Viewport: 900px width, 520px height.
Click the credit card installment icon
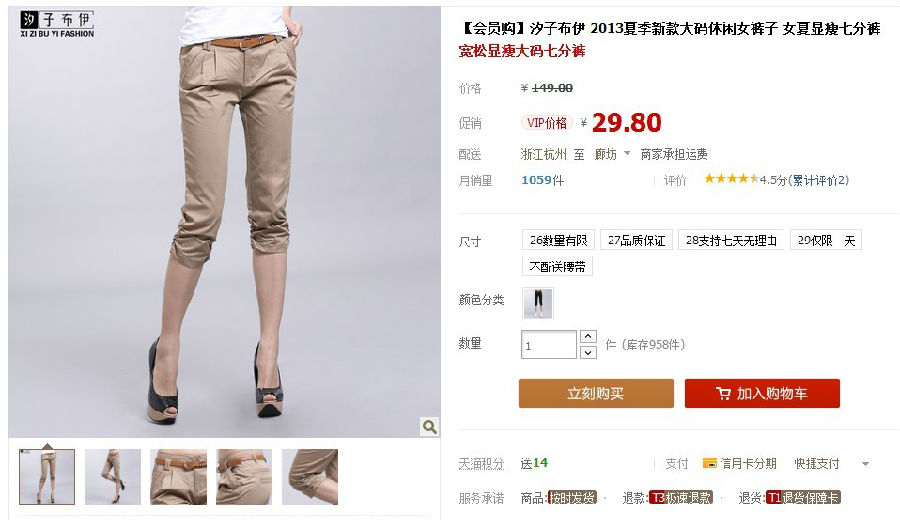click(710, 463)
